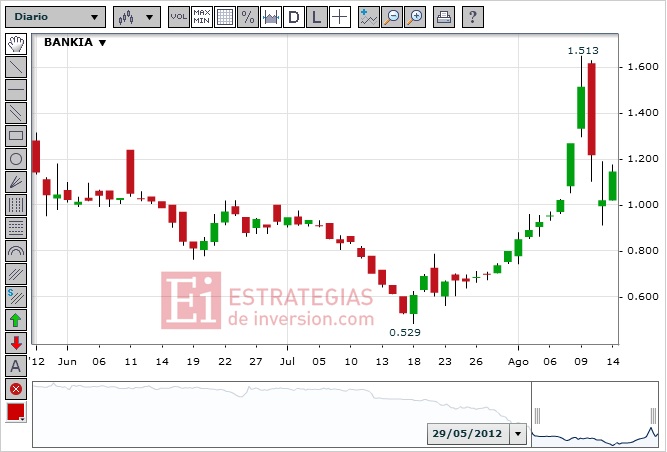Zoom in with the plus magnifier

(x=415, y=17)
